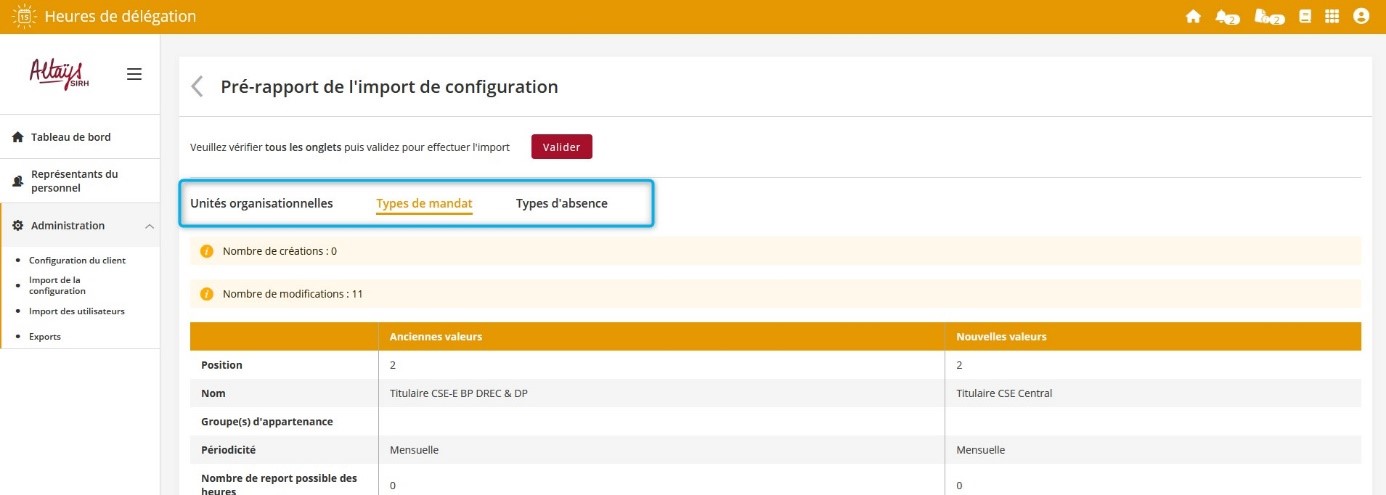Open the notifications bell icon
1386x495 pixels.
1224,17
